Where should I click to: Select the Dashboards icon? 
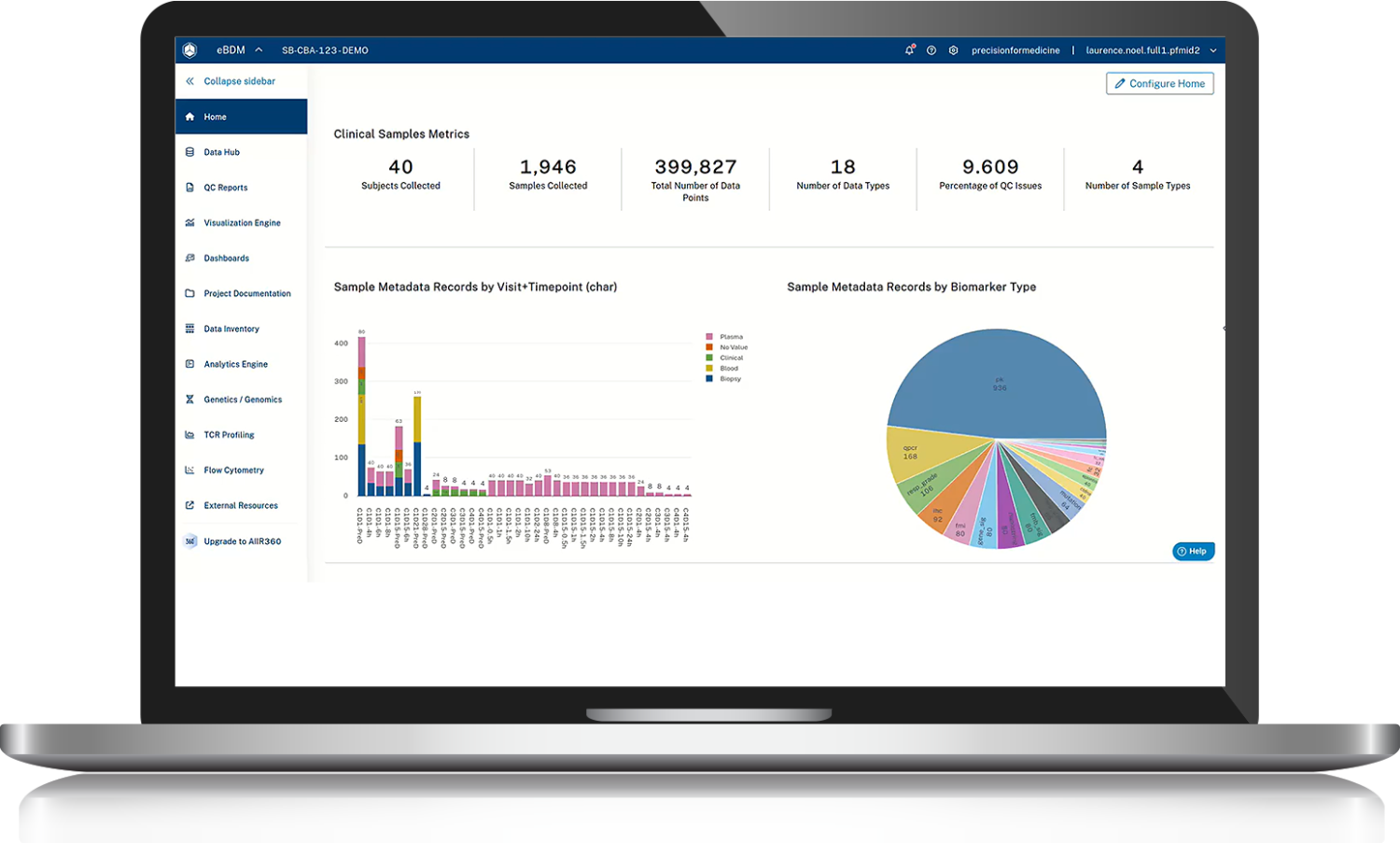pyautogui.click(x=189, y=258)
